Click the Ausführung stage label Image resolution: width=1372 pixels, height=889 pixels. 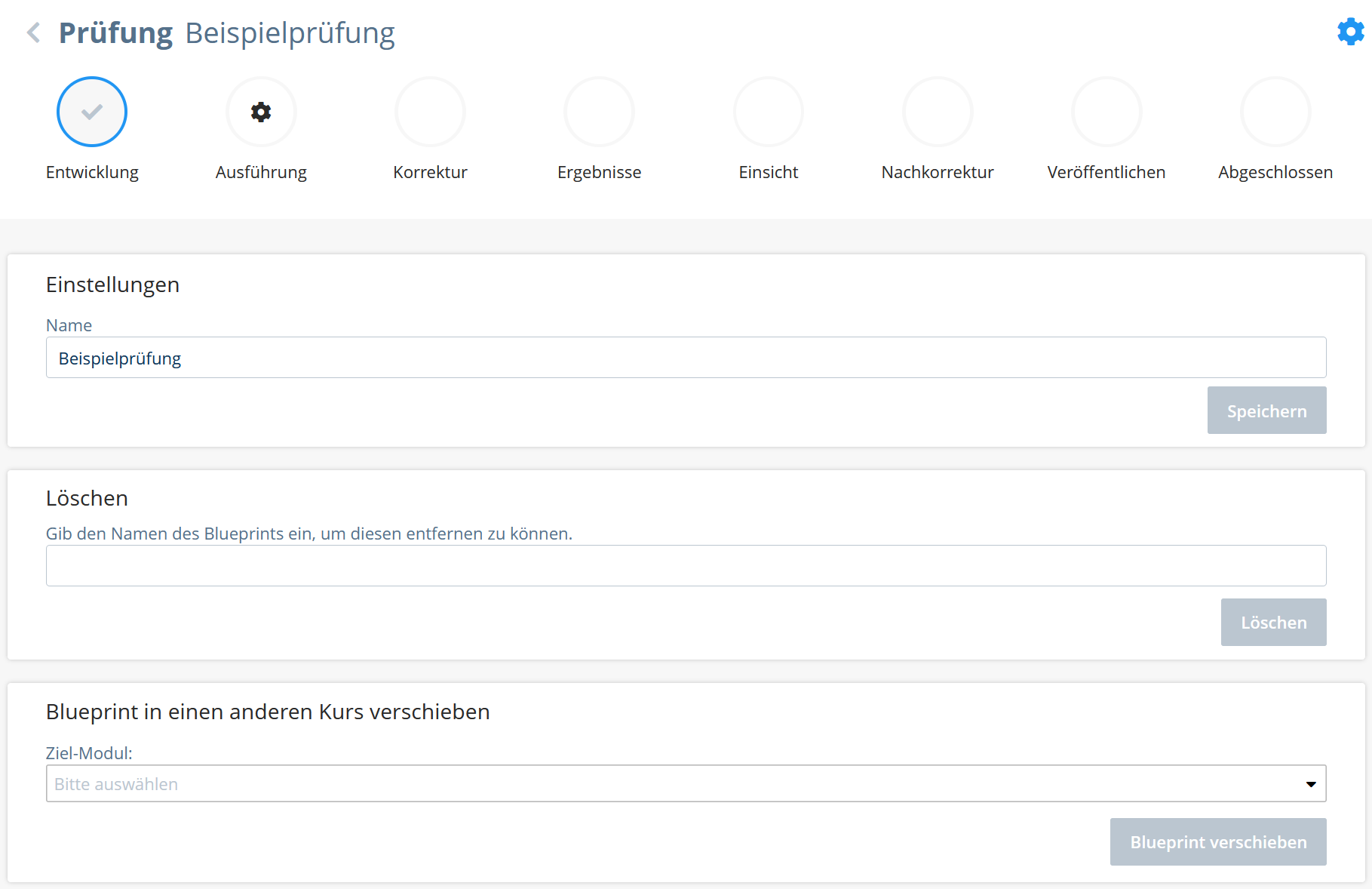tap(261, 172)
